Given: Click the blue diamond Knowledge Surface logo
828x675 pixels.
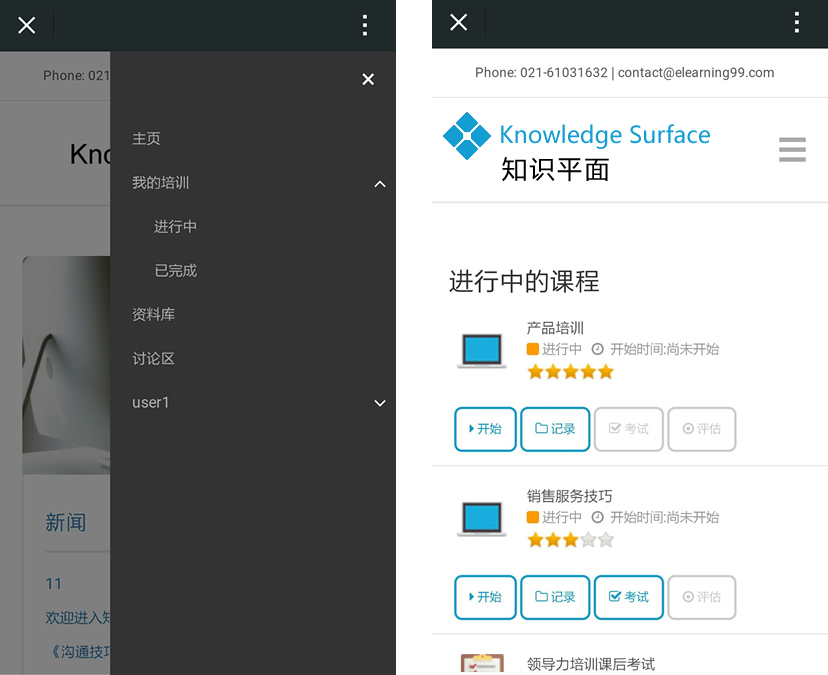Looking at the screenshot, I should (x=467, y=136).
